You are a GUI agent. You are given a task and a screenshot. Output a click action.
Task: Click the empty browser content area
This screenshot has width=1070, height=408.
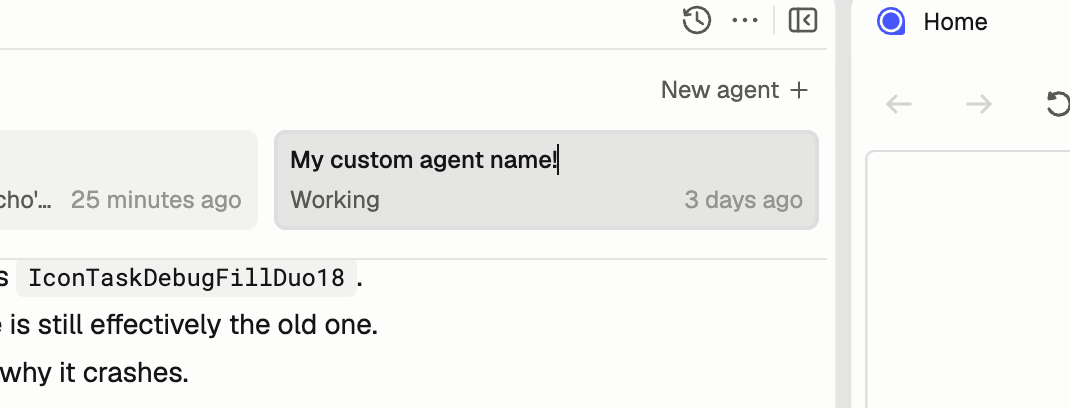[968, 290]
